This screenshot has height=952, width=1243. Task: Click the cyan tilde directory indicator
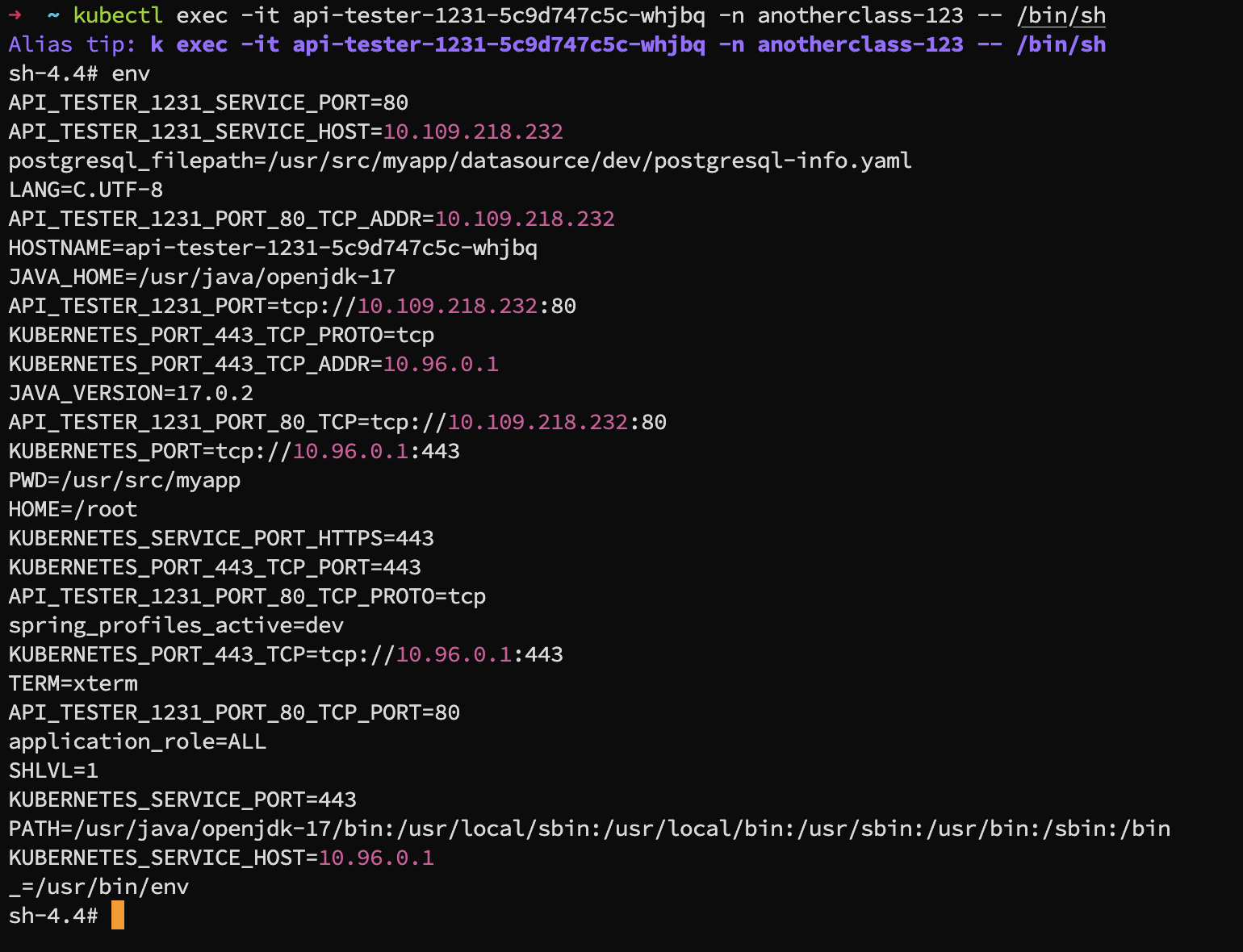(x=53, y=15)
